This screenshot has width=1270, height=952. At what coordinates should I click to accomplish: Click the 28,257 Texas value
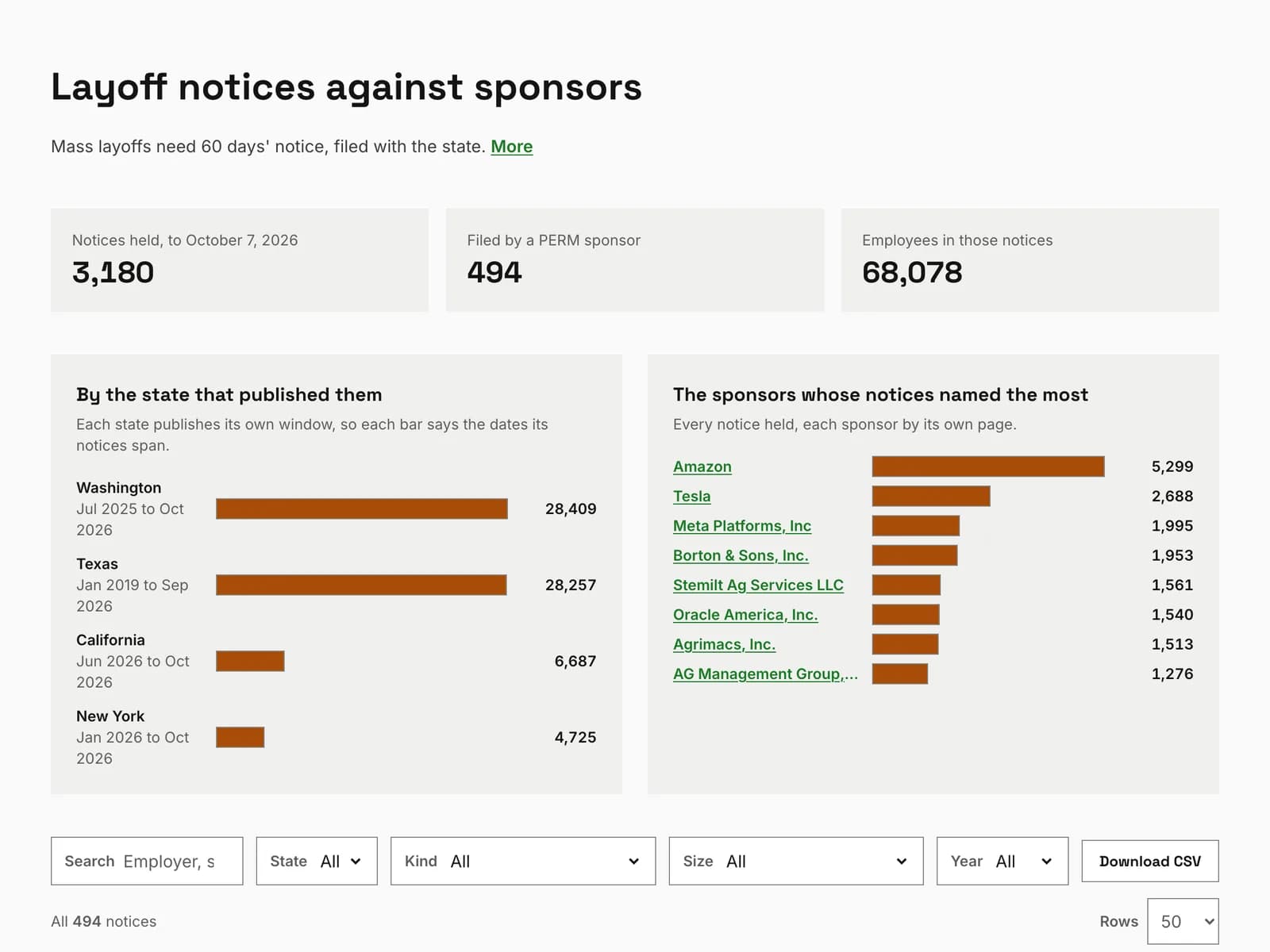pyautogui.click(x=571, y=585)
